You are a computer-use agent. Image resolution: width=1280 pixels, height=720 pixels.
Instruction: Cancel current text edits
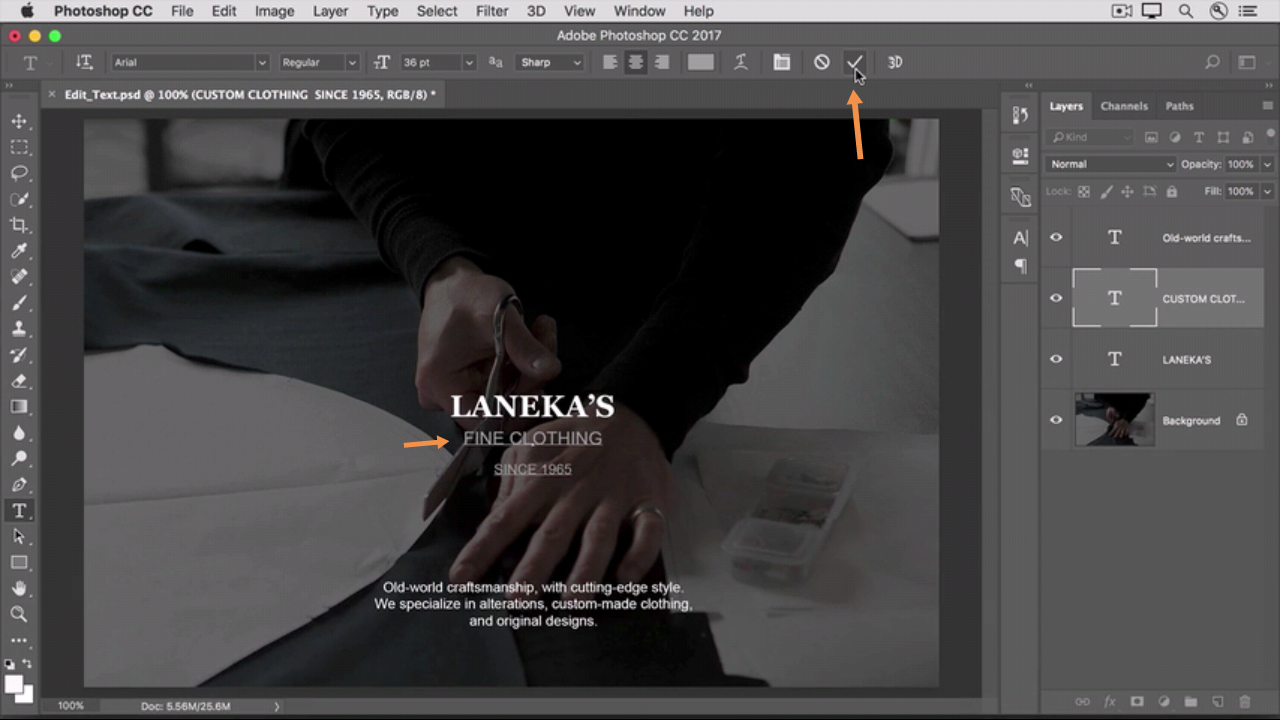point(821,62)
